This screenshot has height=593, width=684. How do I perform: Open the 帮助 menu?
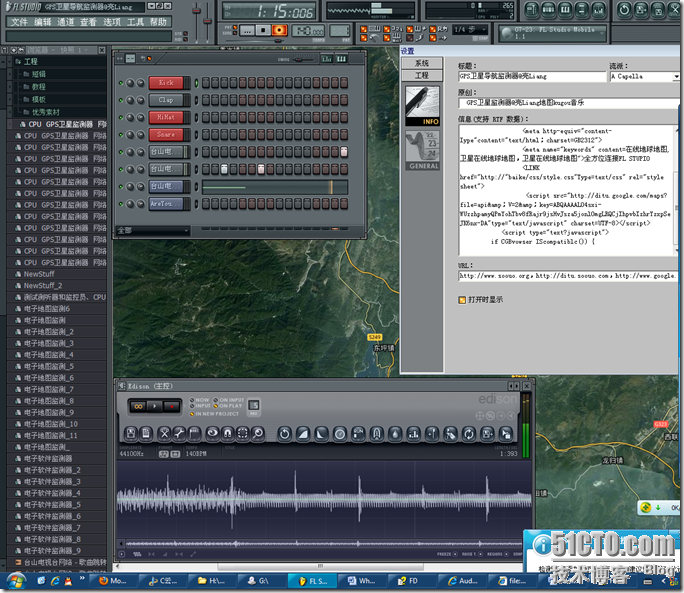coord(158,22)
